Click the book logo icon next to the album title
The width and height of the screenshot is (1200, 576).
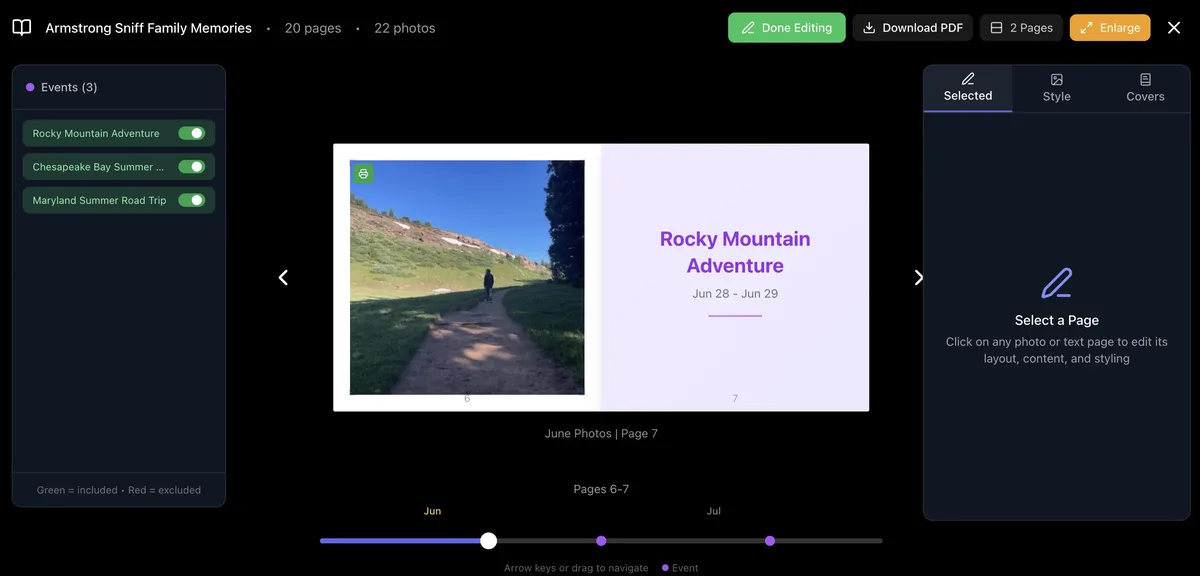[x=20, y=27]
